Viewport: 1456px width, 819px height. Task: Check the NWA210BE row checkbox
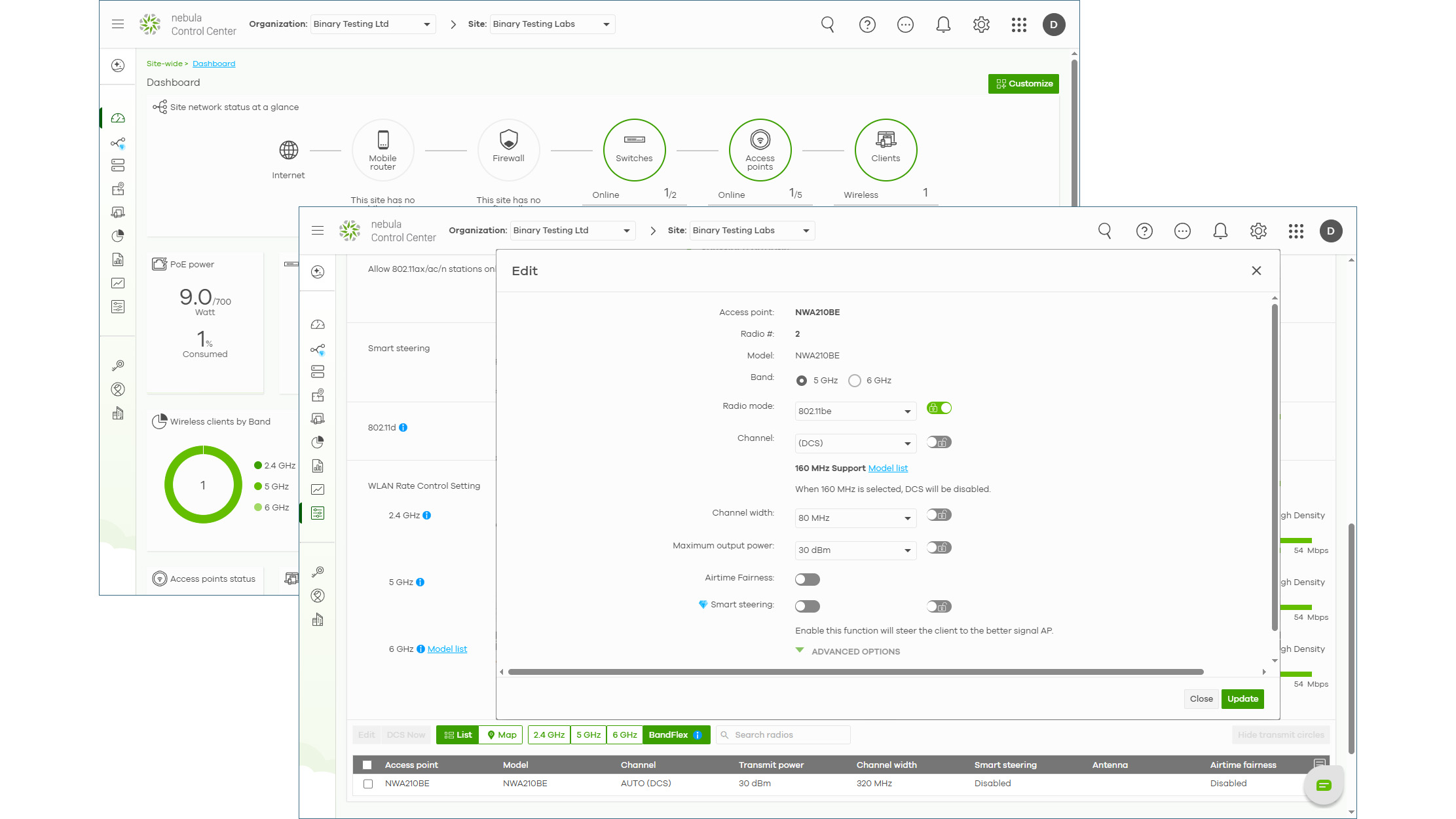[x=368, y=783]
